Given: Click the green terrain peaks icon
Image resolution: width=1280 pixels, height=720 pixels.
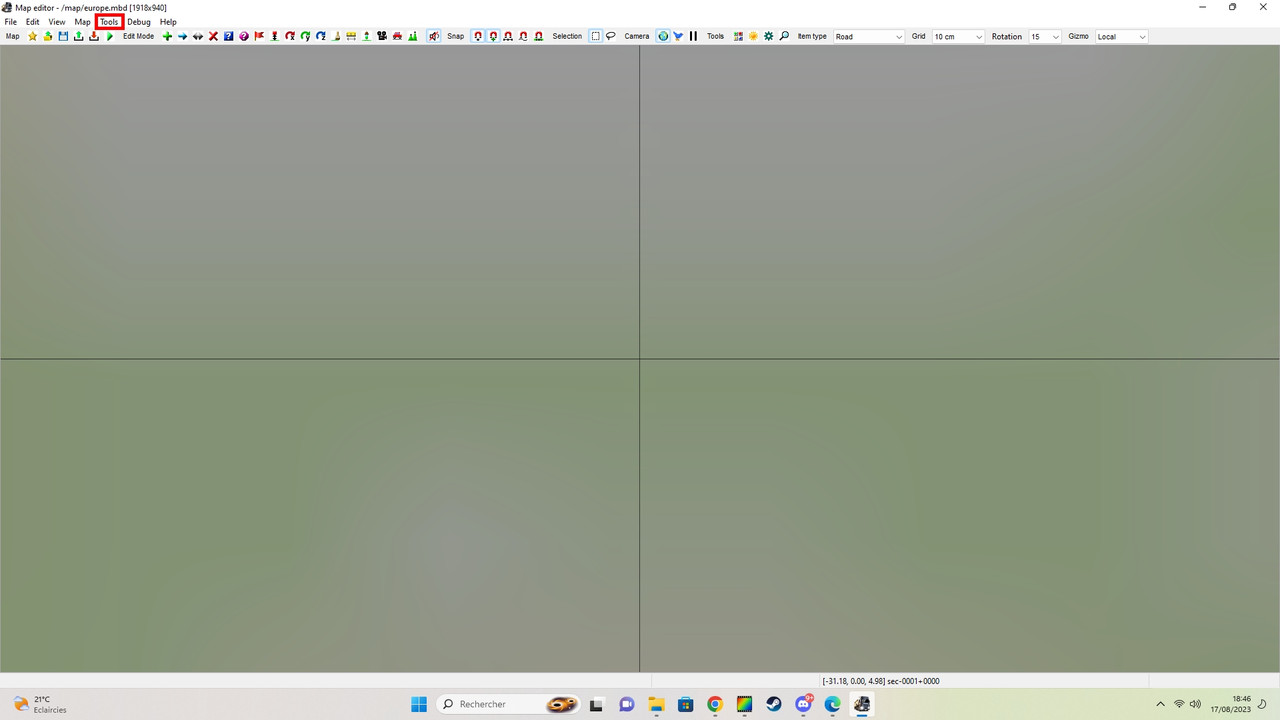Looking at the screenshot, I should [x=413, y=36].
